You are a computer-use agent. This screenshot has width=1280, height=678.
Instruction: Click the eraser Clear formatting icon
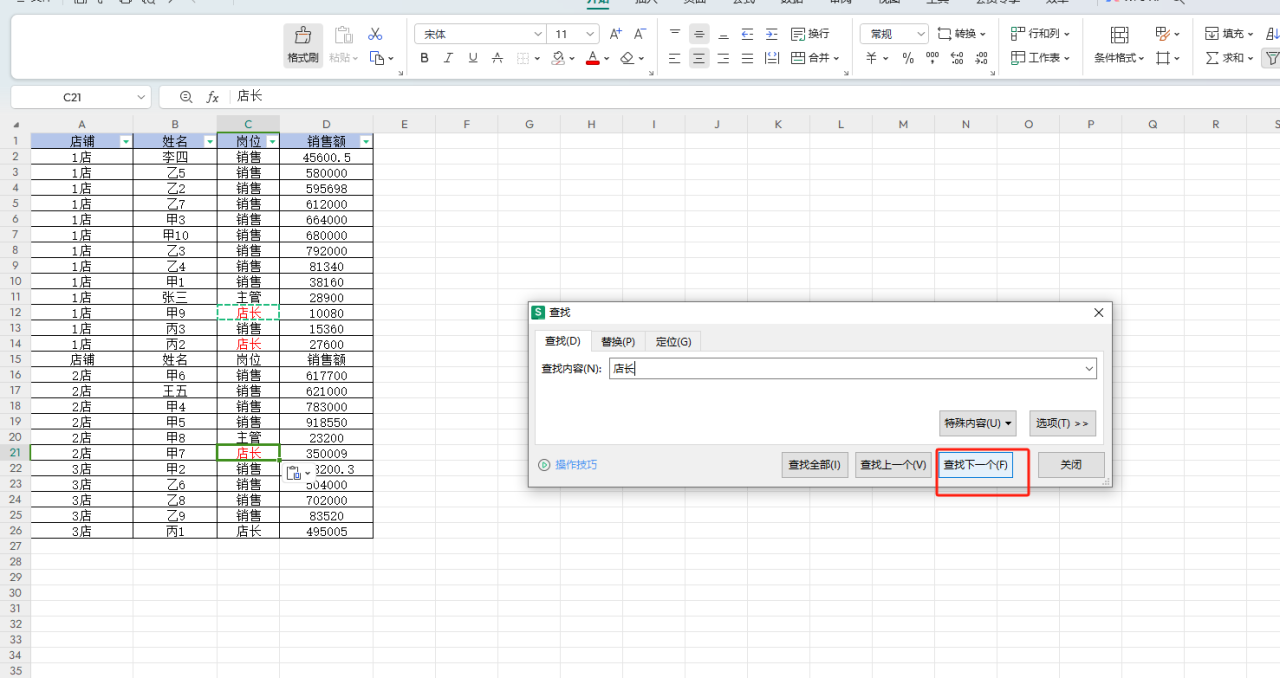627,58
